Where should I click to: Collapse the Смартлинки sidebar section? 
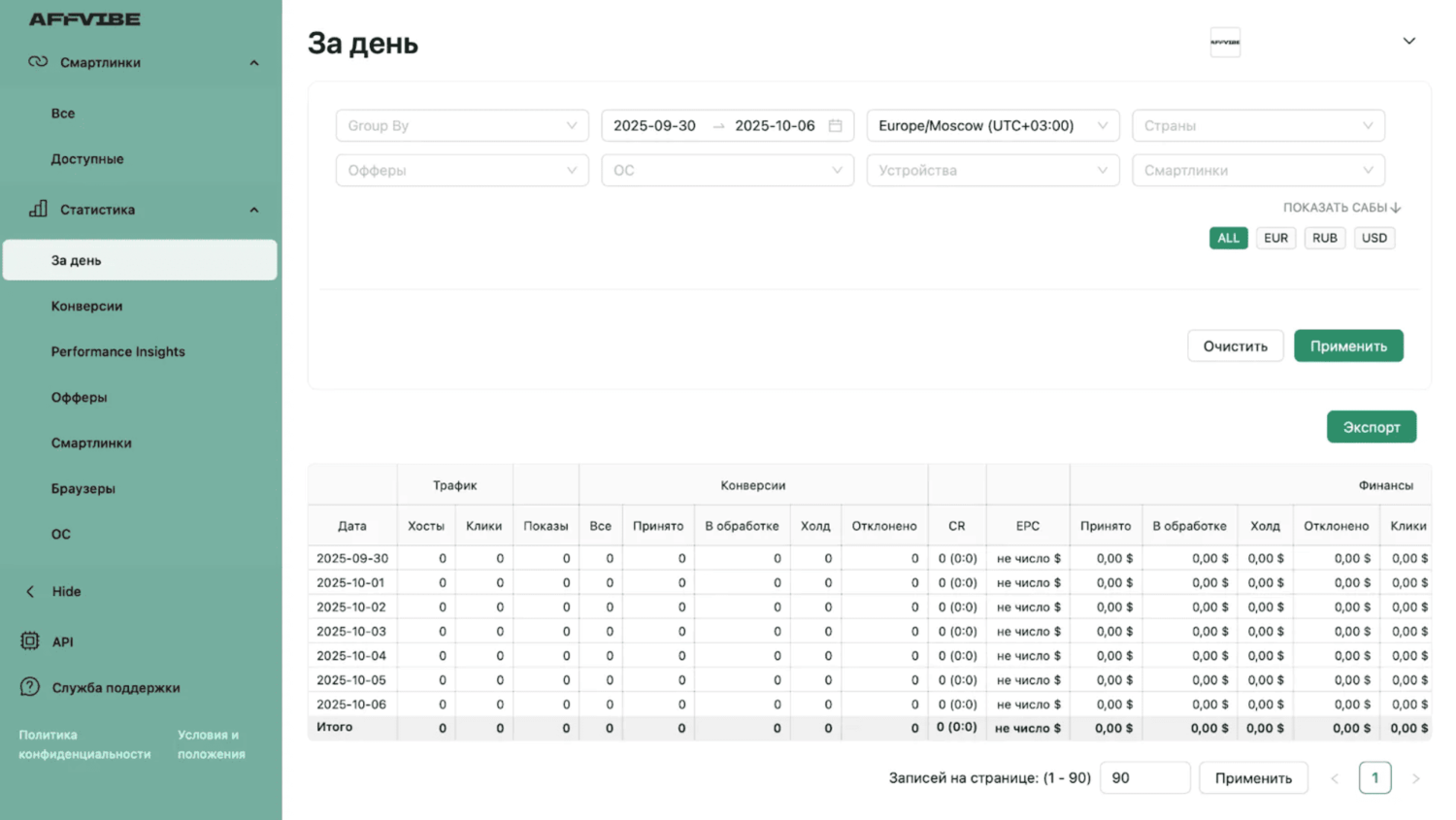[254, 63]
